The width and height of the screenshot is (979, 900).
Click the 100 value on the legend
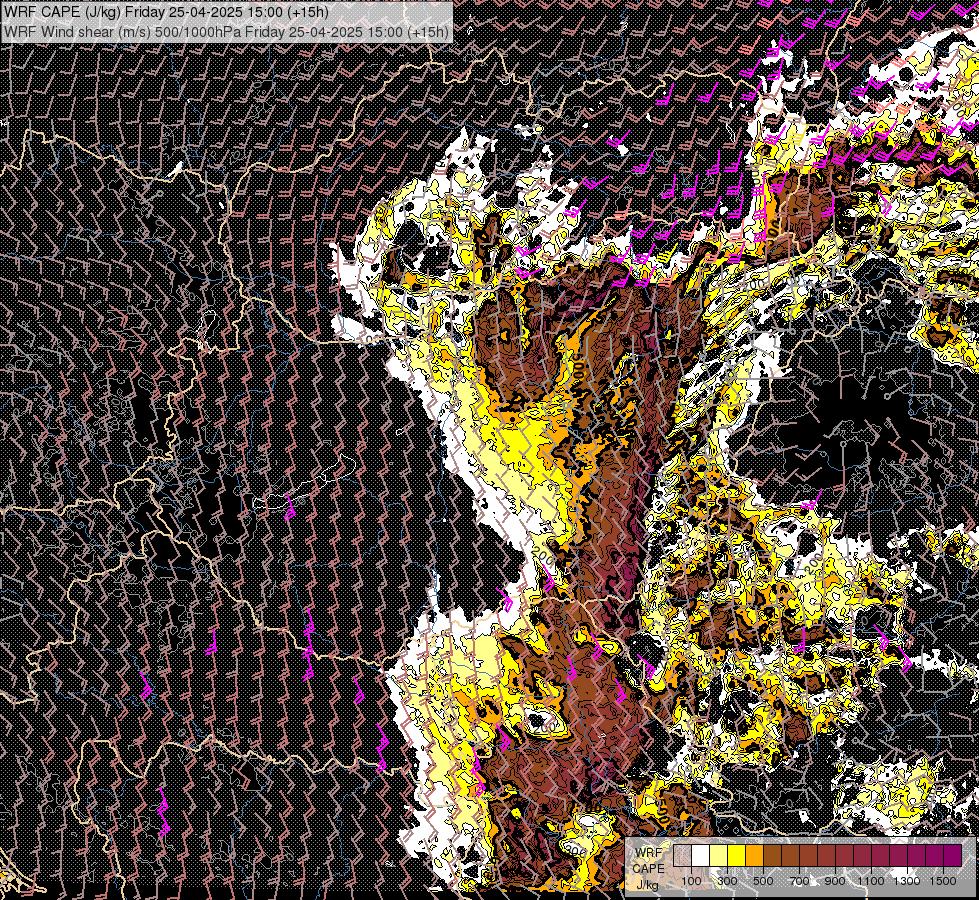coord(691,881)
